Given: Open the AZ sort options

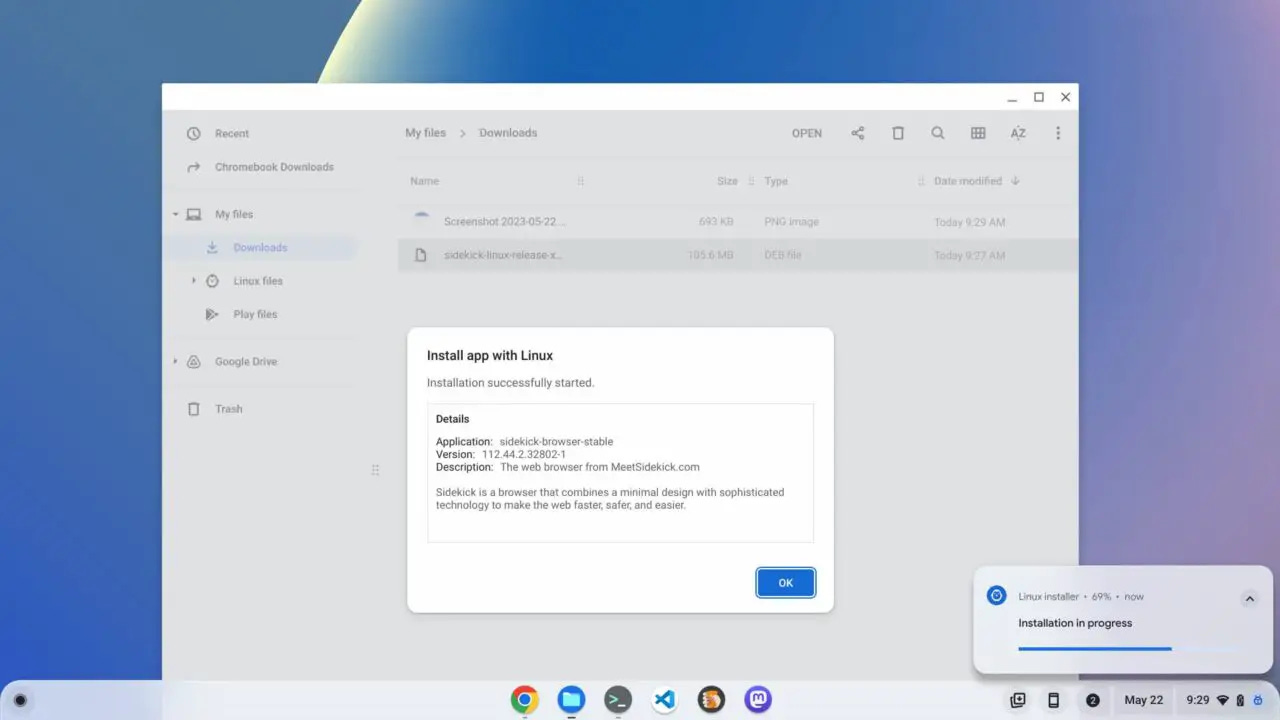Looking at the screenshot, I should point(1018,133).
